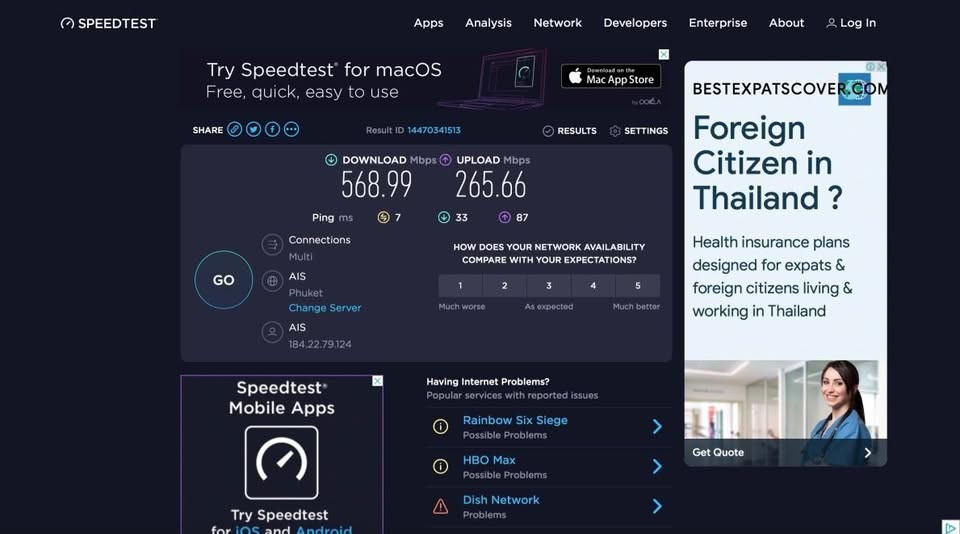Click the Get Quote button

718,453
